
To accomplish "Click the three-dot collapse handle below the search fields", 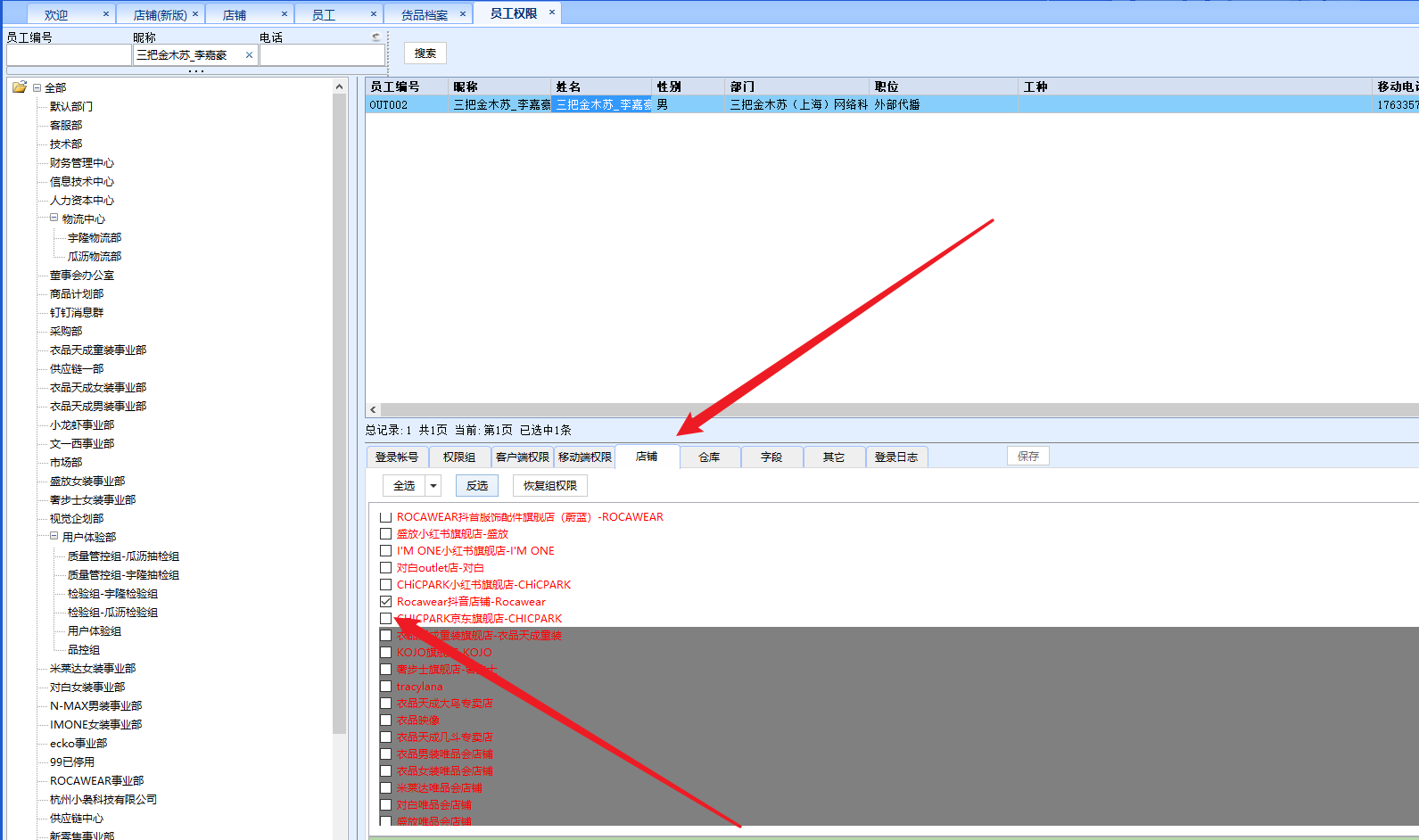I will [196, 71].
